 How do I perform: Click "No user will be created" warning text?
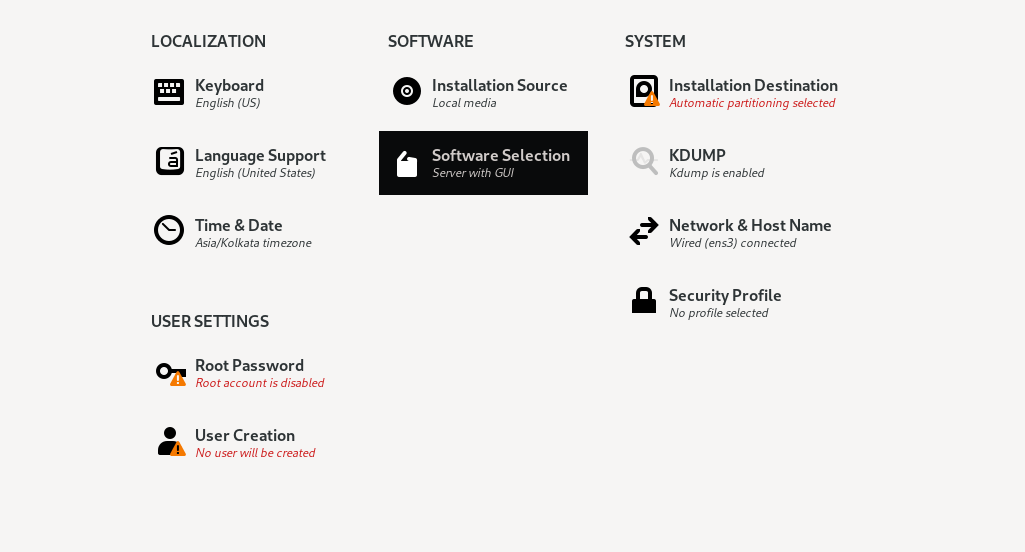coord(255,453)
